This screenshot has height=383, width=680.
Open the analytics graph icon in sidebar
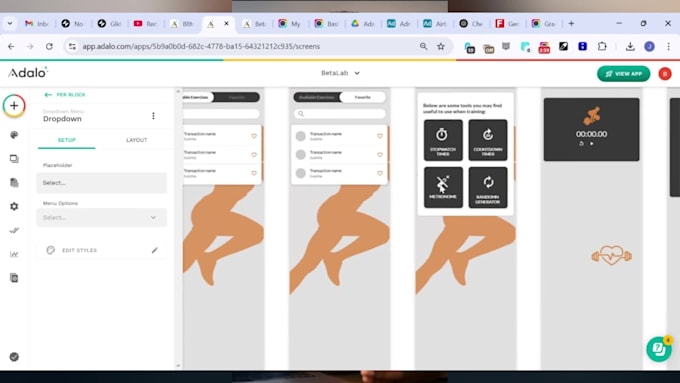[x=14, y=254]
